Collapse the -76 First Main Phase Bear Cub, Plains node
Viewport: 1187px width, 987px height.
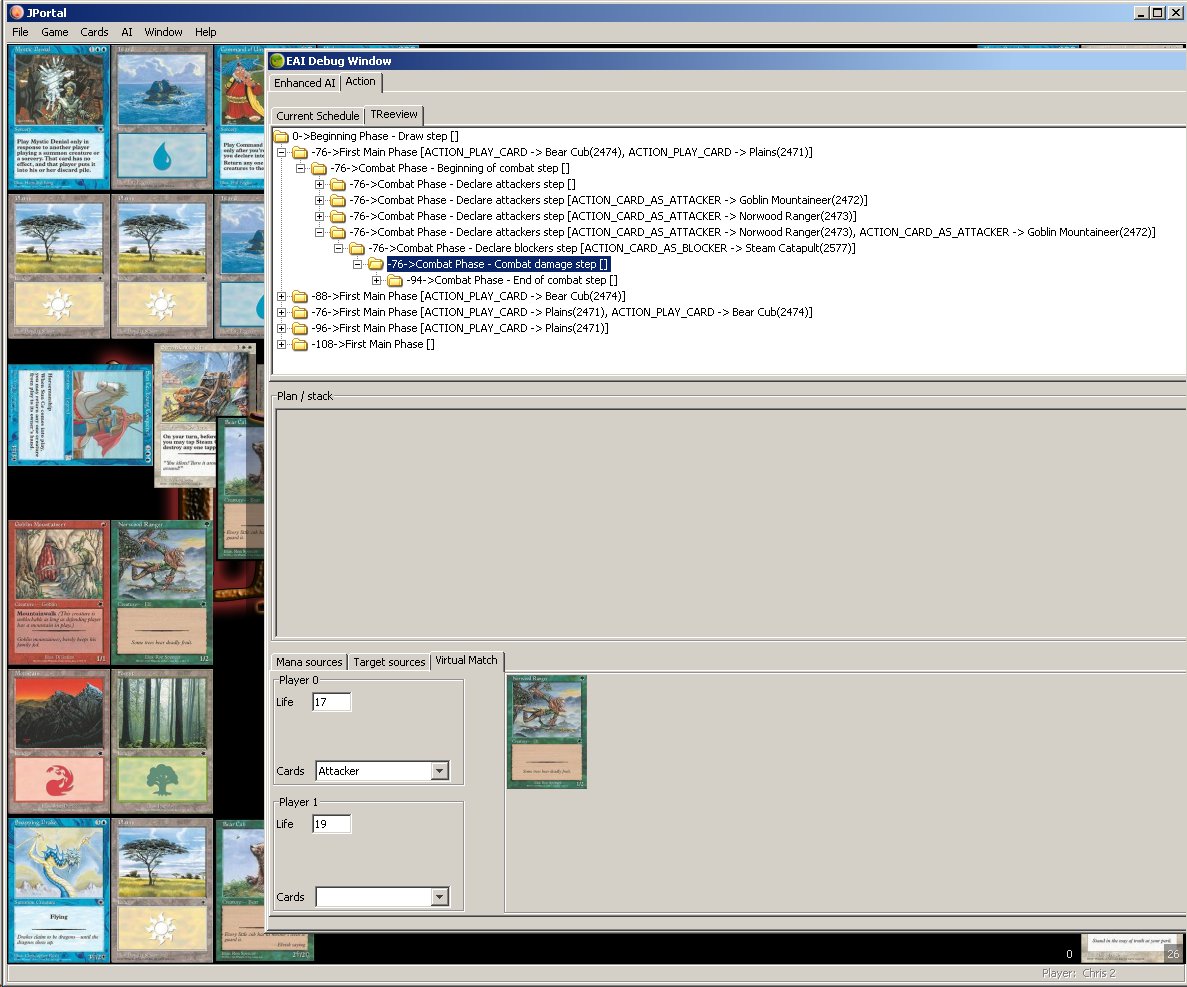coord(282,152)
